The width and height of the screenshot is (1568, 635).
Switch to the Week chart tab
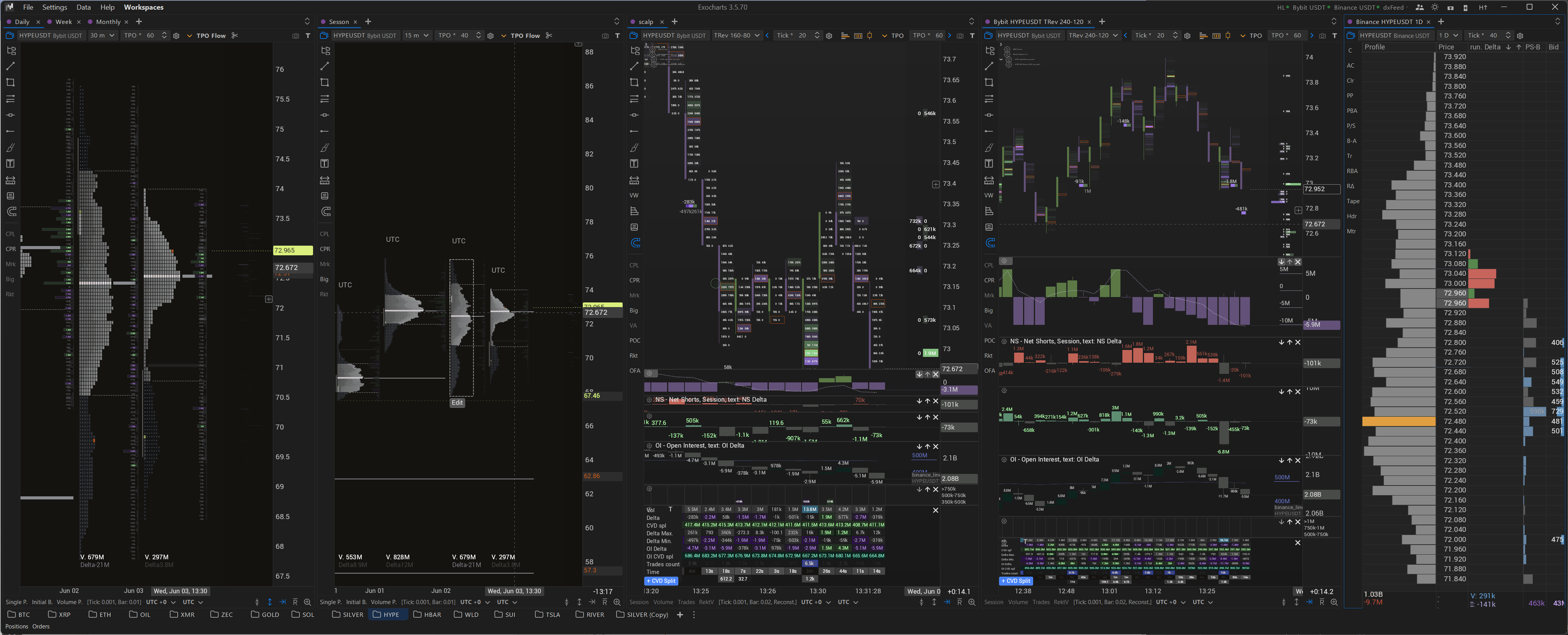[x=63, y=22]
